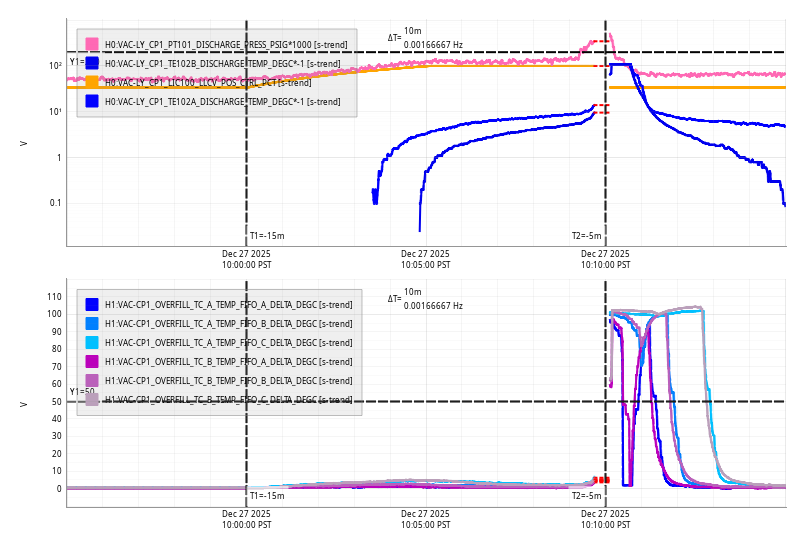Click the TC_A_TEMP_FIFO_A_DELTA legend swatch
804x551 pixels.
coord(92,304)
